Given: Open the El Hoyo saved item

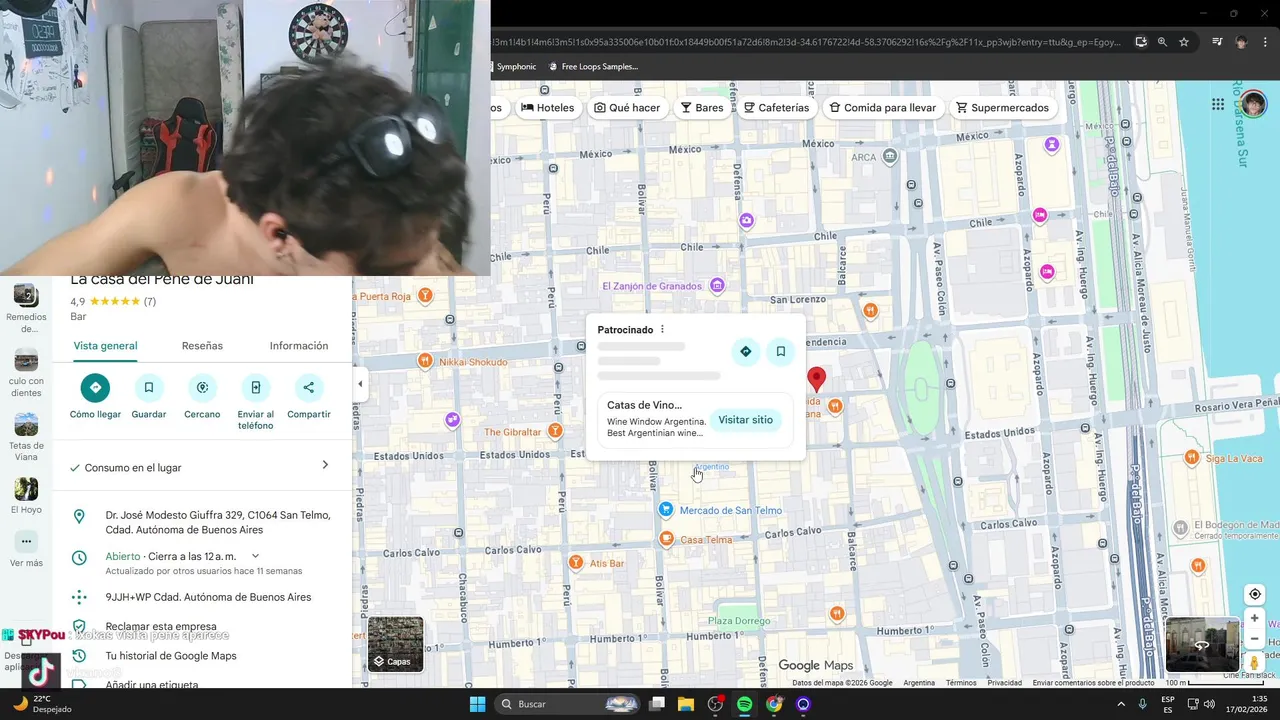Looking at the screenshot, I should (26, 495).
